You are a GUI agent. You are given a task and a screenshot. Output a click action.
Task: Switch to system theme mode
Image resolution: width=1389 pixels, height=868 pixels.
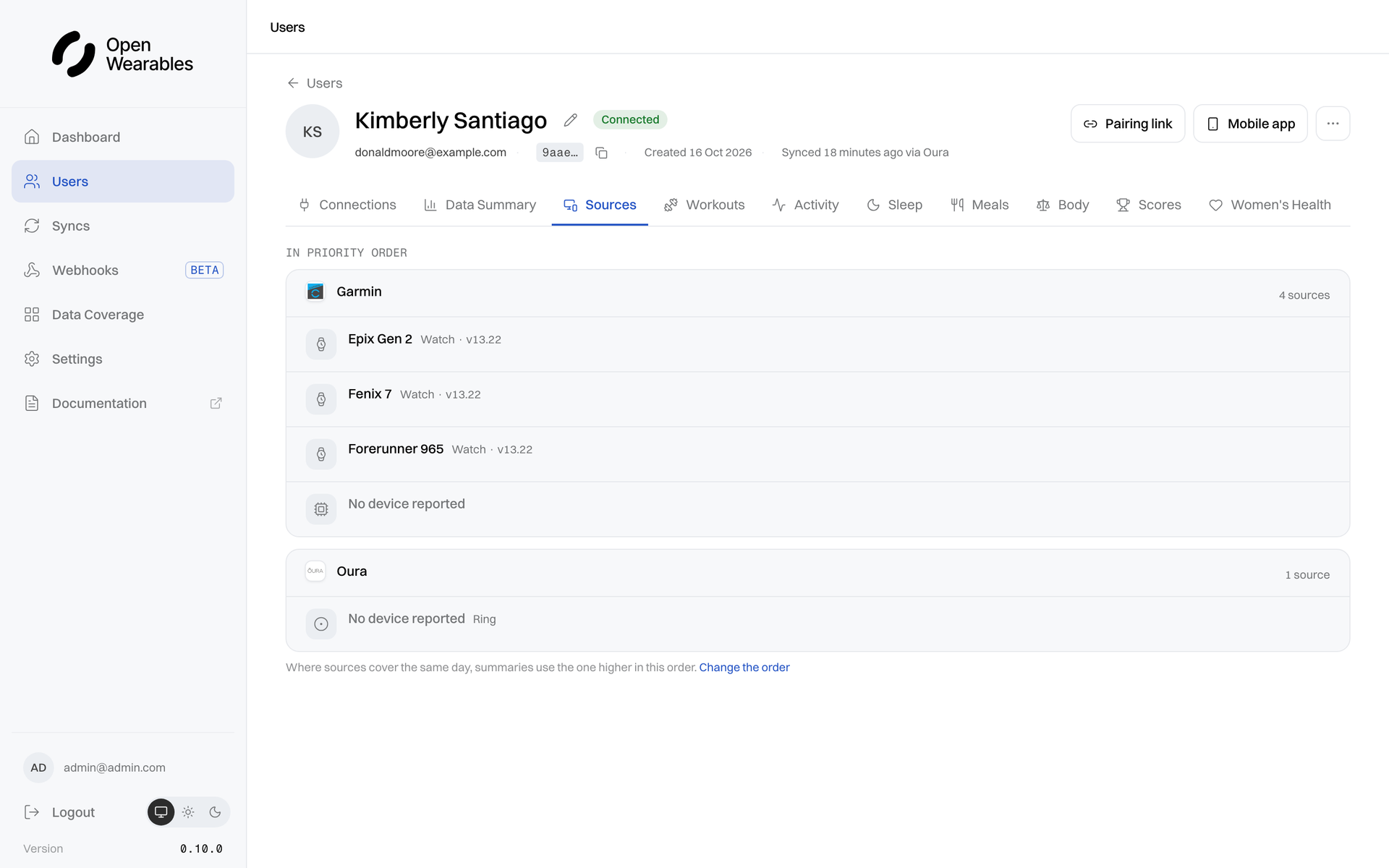[161, 812]
